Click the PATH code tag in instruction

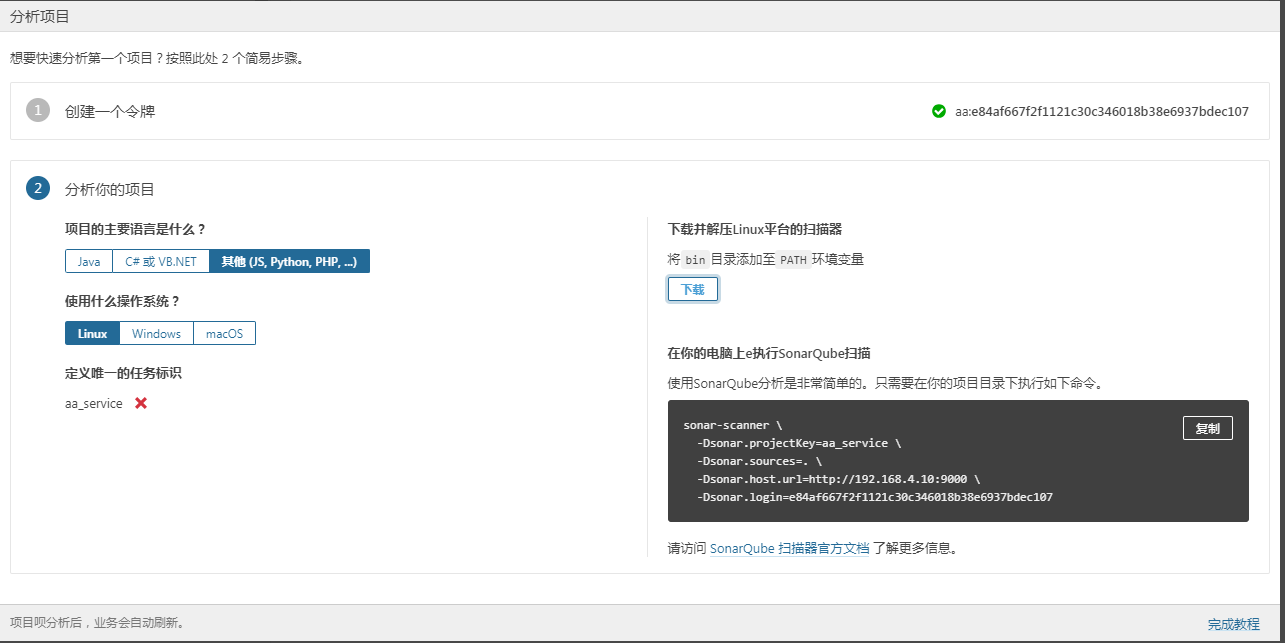(x=793, y=260)
